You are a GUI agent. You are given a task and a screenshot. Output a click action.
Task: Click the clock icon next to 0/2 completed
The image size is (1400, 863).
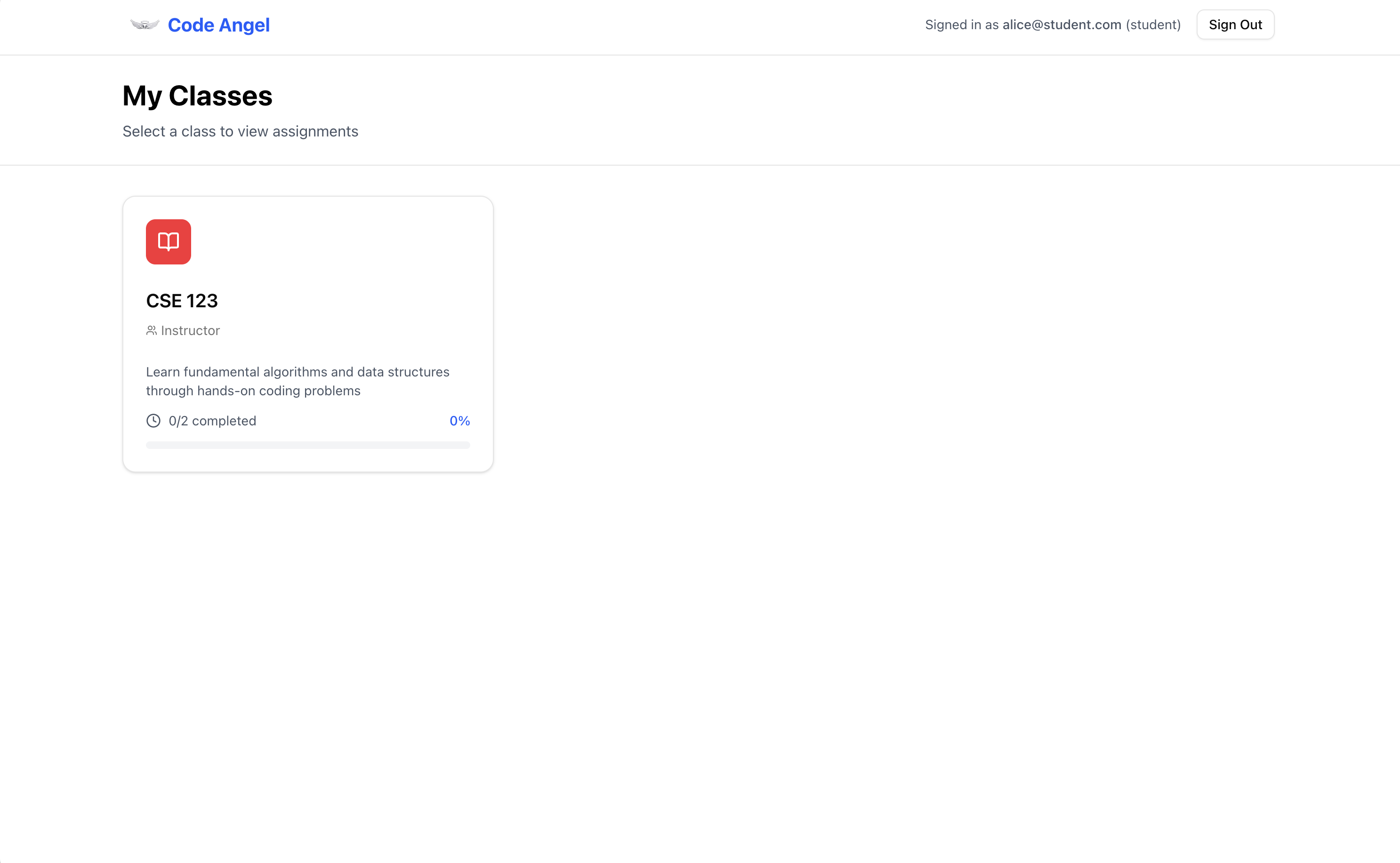[153, 421]
